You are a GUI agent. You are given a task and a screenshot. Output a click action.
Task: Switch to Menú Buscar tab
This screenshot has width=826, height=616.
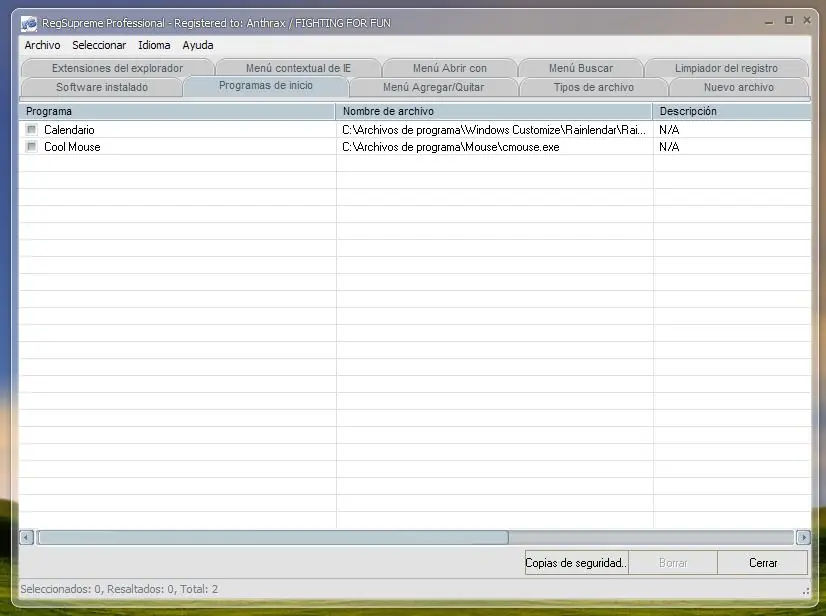coord(581,68)
